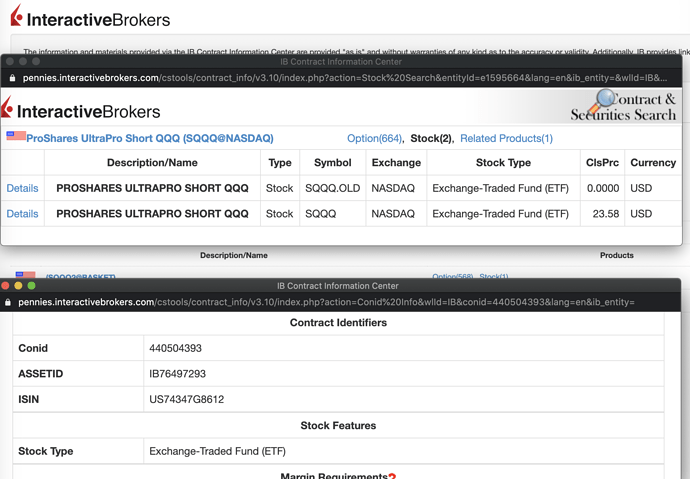The height and width of the screenshot is (479, 690).
Task: Click the 0.0000 closing price cell
Action: coord(603,188)
